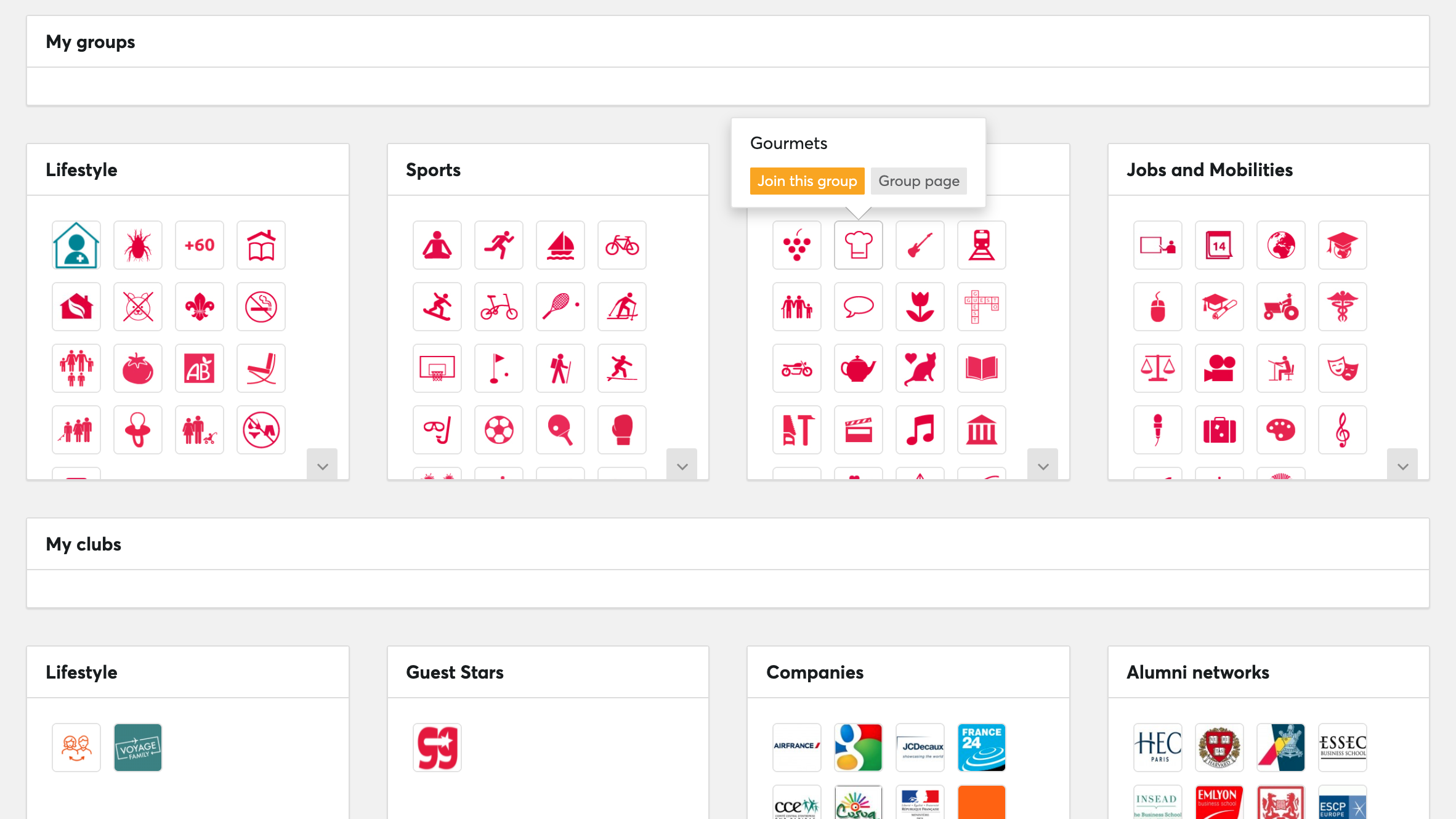Image resolution: width=1456 pixels, height=819 pixels.
Task: Click the tomato group icon
Action: click(x=138, y=368)
